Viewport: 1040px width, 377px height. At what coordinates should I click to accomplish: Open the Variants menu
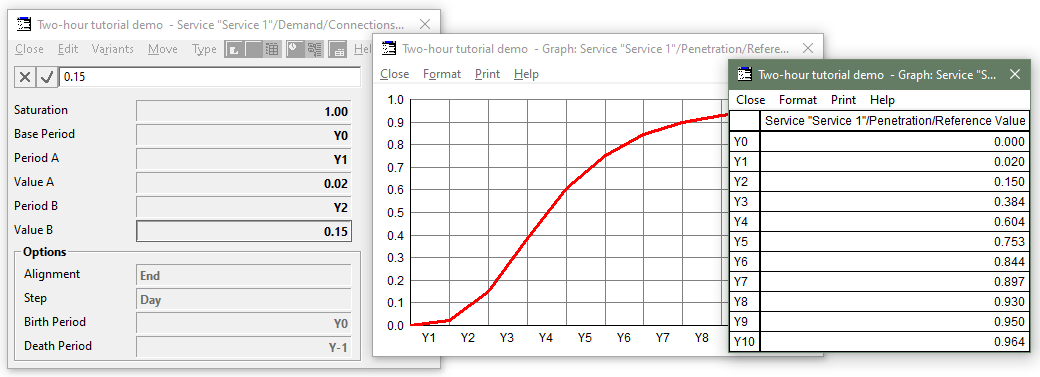112,49
